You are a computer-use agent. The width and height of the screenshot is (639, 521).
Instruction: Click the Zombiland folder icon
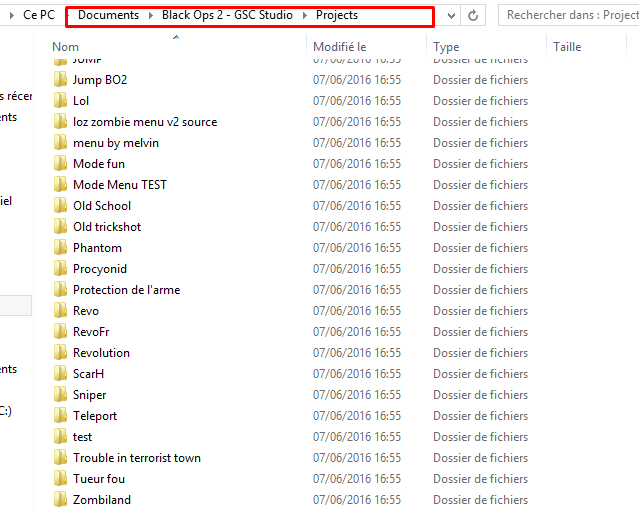[x=60, y=499]
